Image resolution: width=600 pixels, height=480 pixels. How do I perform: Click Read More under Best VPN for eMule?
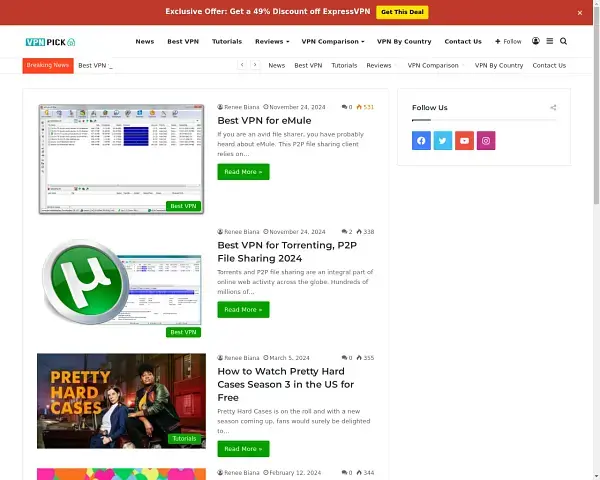pos(243,172)
